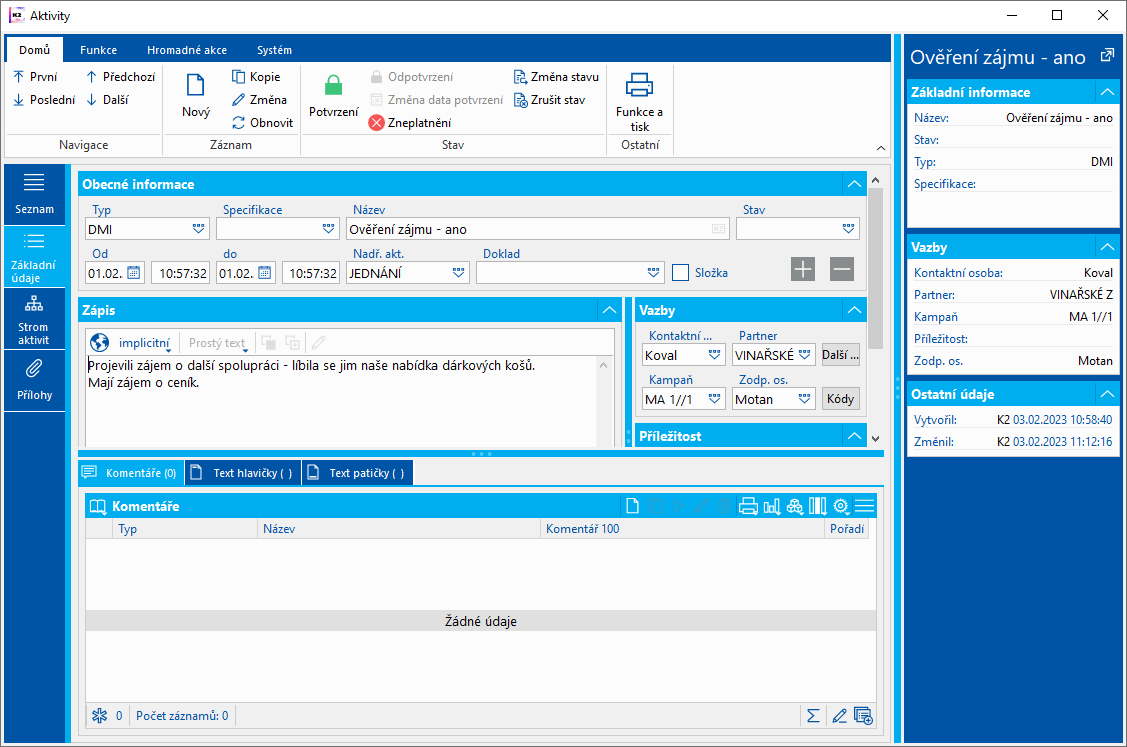This screenshot has width=1127, height=747.
Task: Click the plus button beside Složka
Action: click(x=803, y=270)
